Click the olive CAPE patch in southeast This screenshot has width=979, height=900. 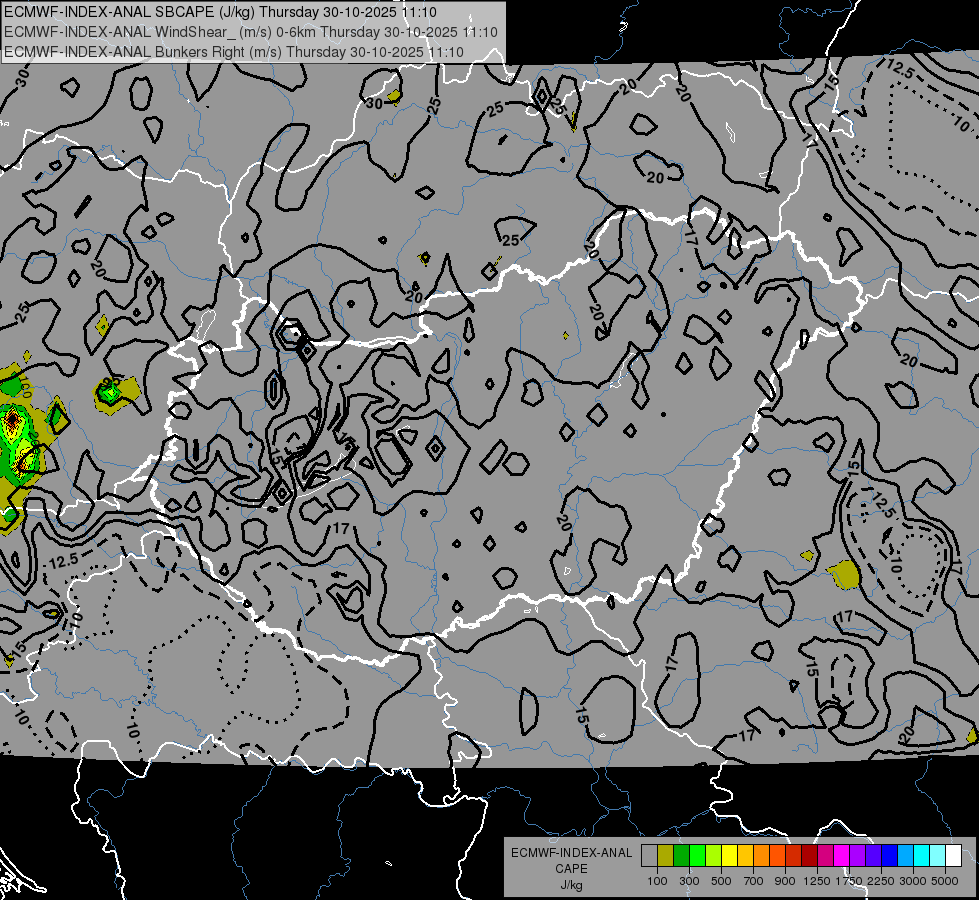tap(845, 573)
